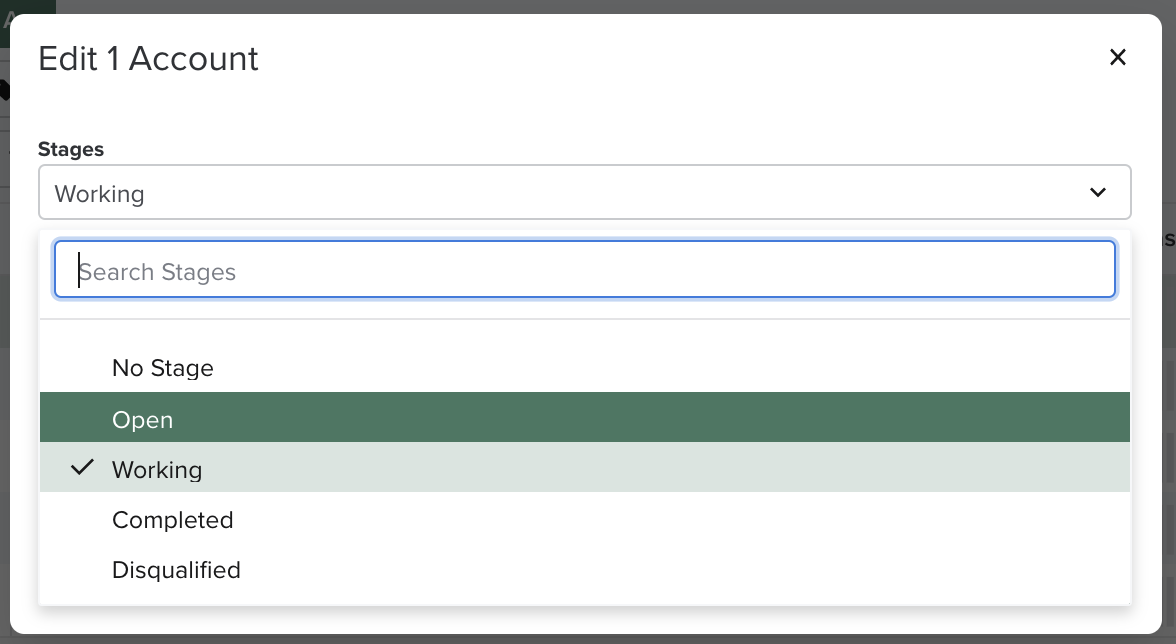Toggle No Stage on for this account
The width and height of the screenshot is (1176, 644).
[x=162, y=368]
